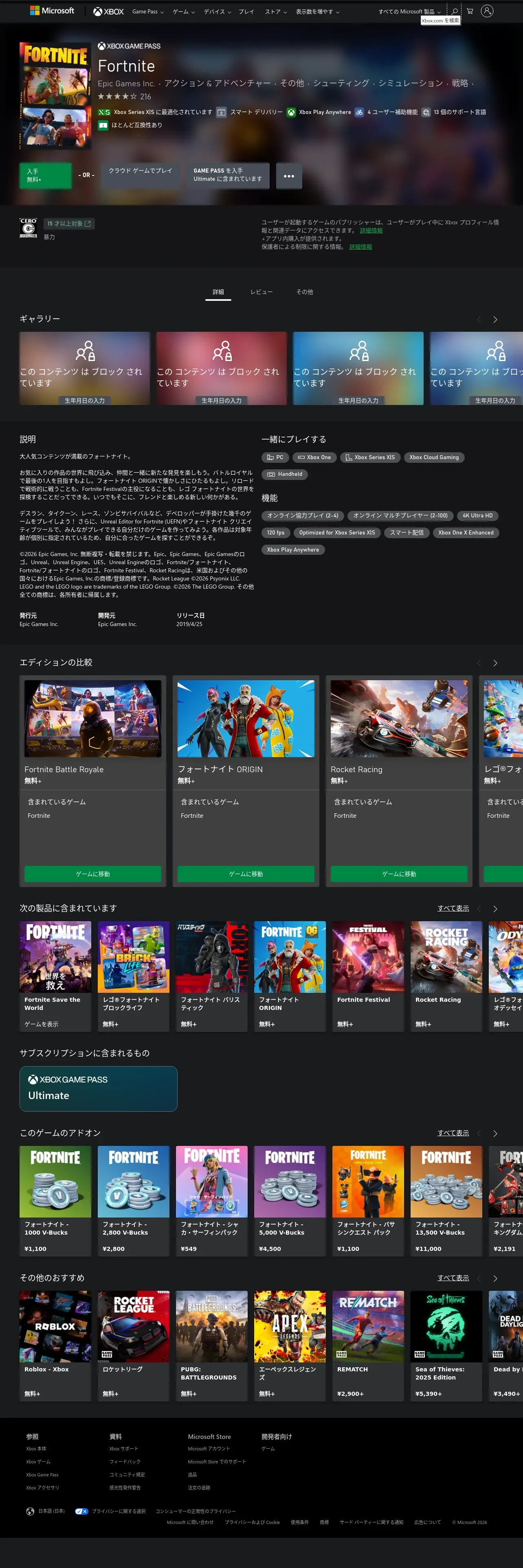Expand the Game Pass menu
Screen dimensions: 523x1568
pos(148,11)
